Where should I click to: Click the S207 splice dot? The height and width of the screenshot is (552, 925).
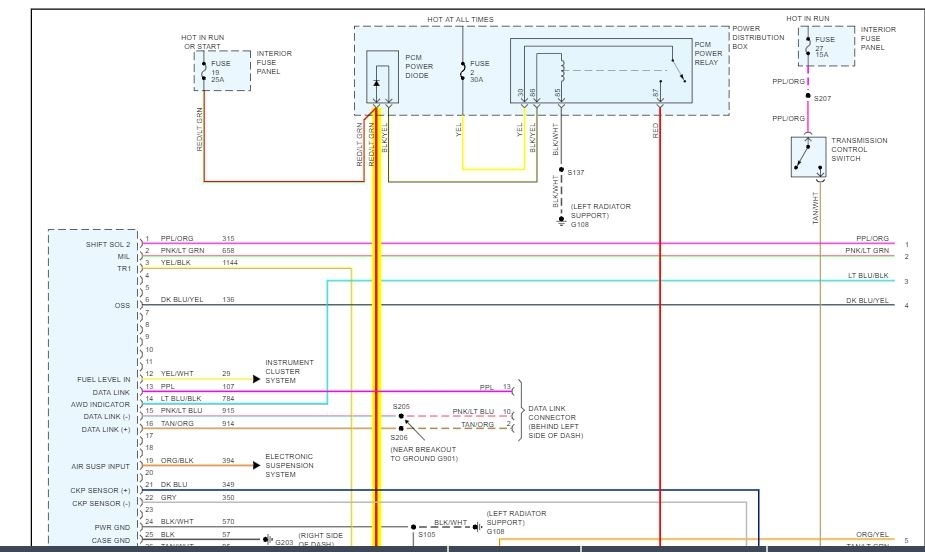(x=808, y=96)
